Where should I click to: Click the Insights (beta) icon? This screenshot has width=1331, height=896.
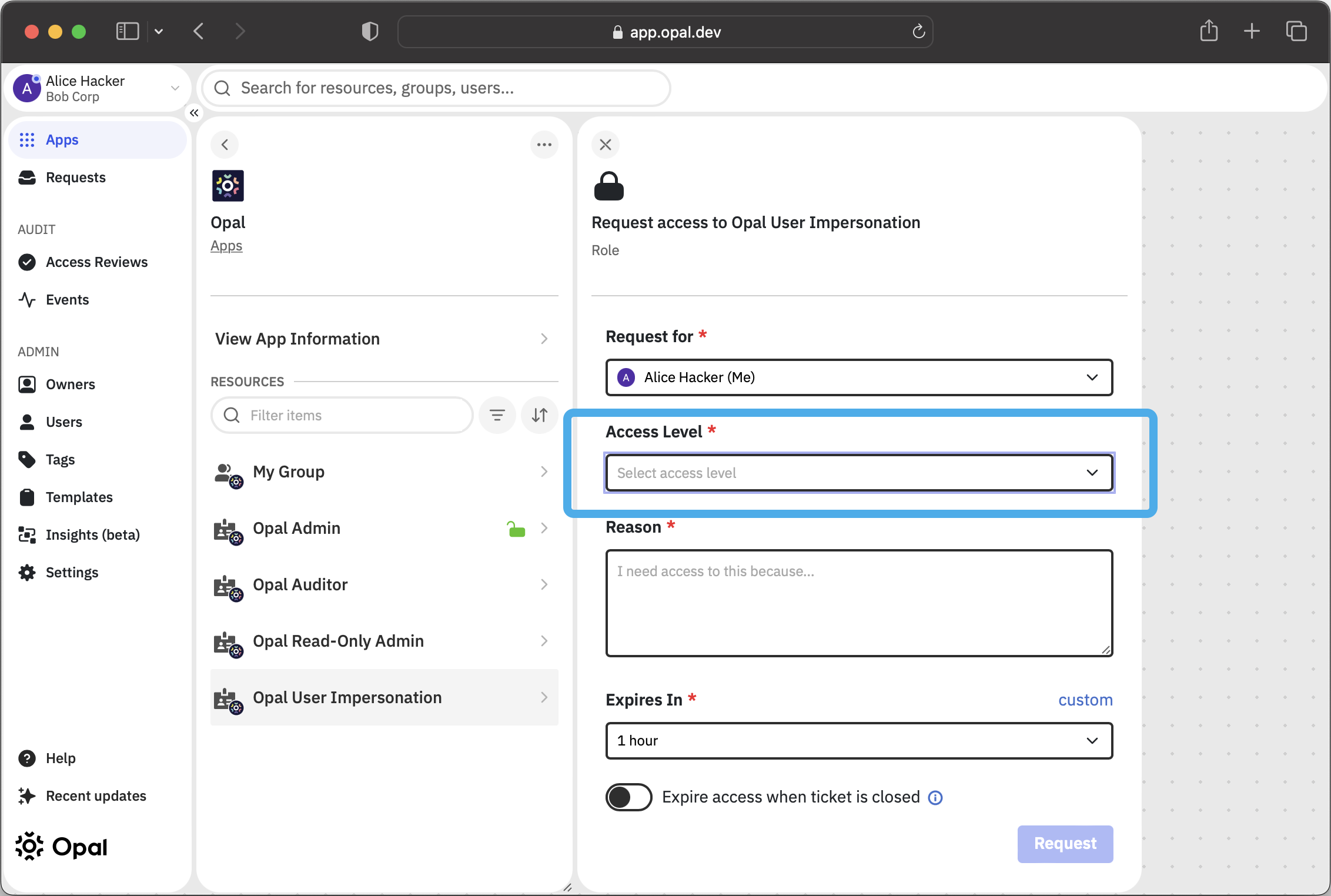27,535
